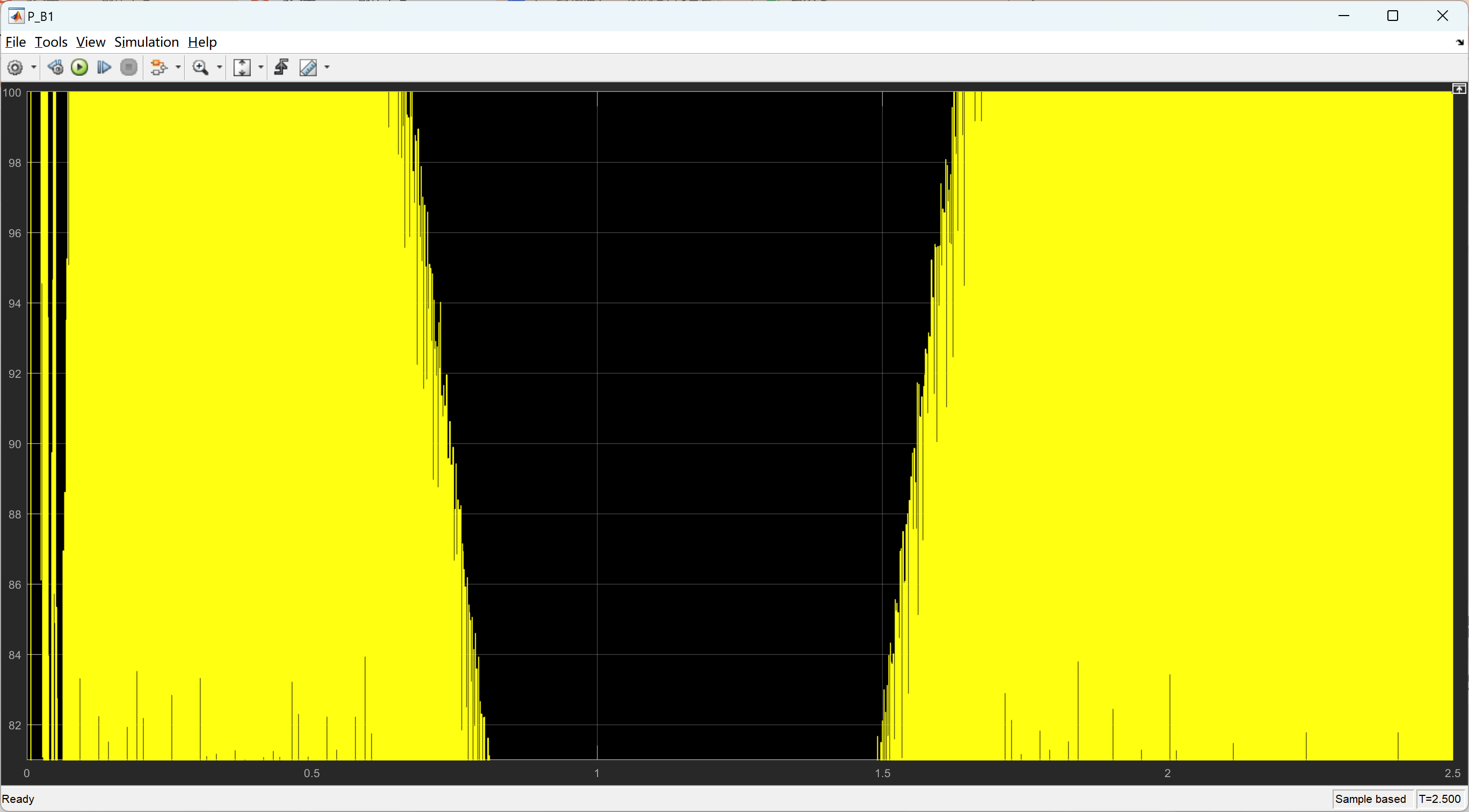The width and height of the screenshot is (1469, 812).
Task: Open the File menu
Action: (x=16, y=42)
